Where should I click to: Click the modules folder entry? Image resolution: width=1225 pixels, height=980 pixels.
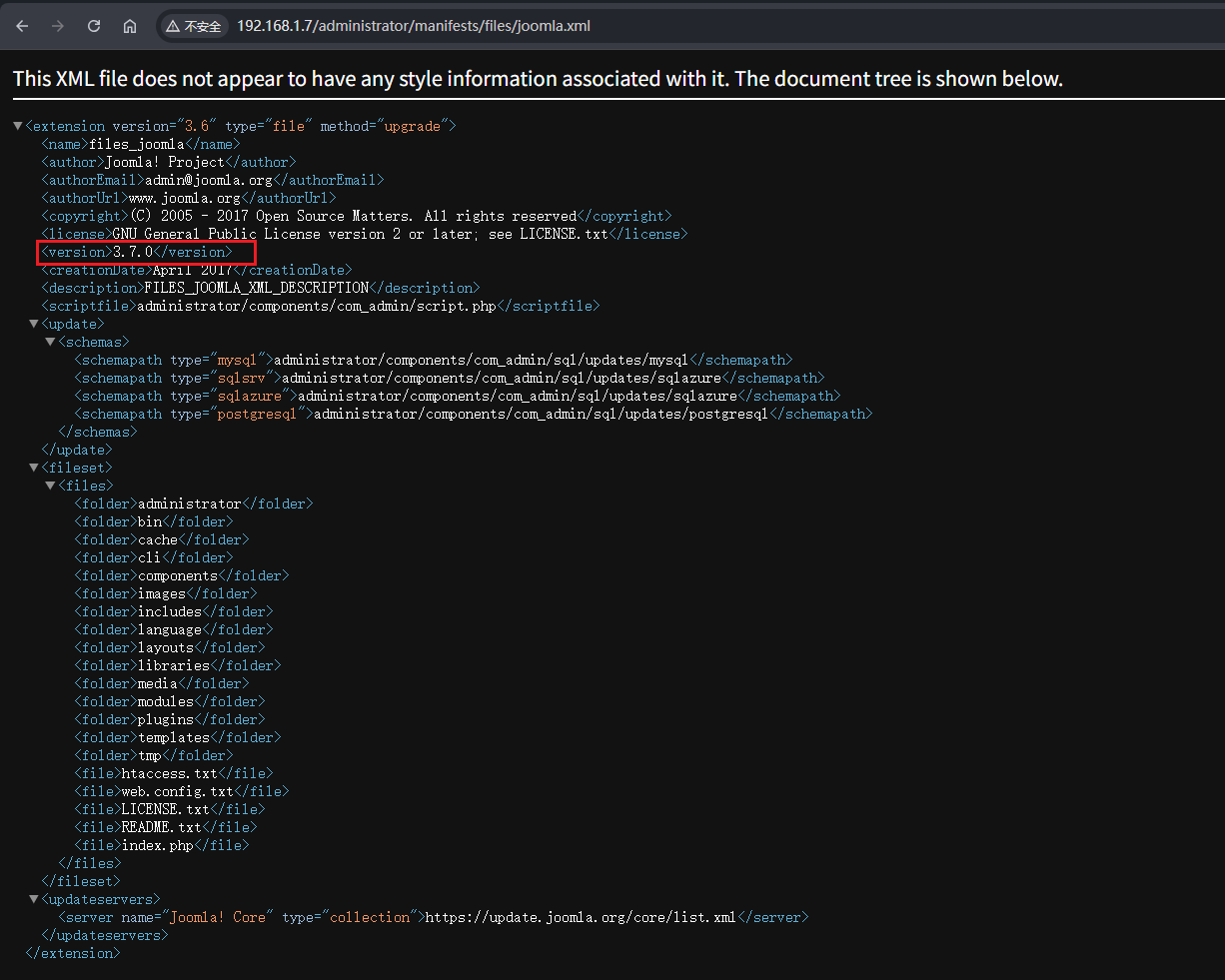pos(169,701)
